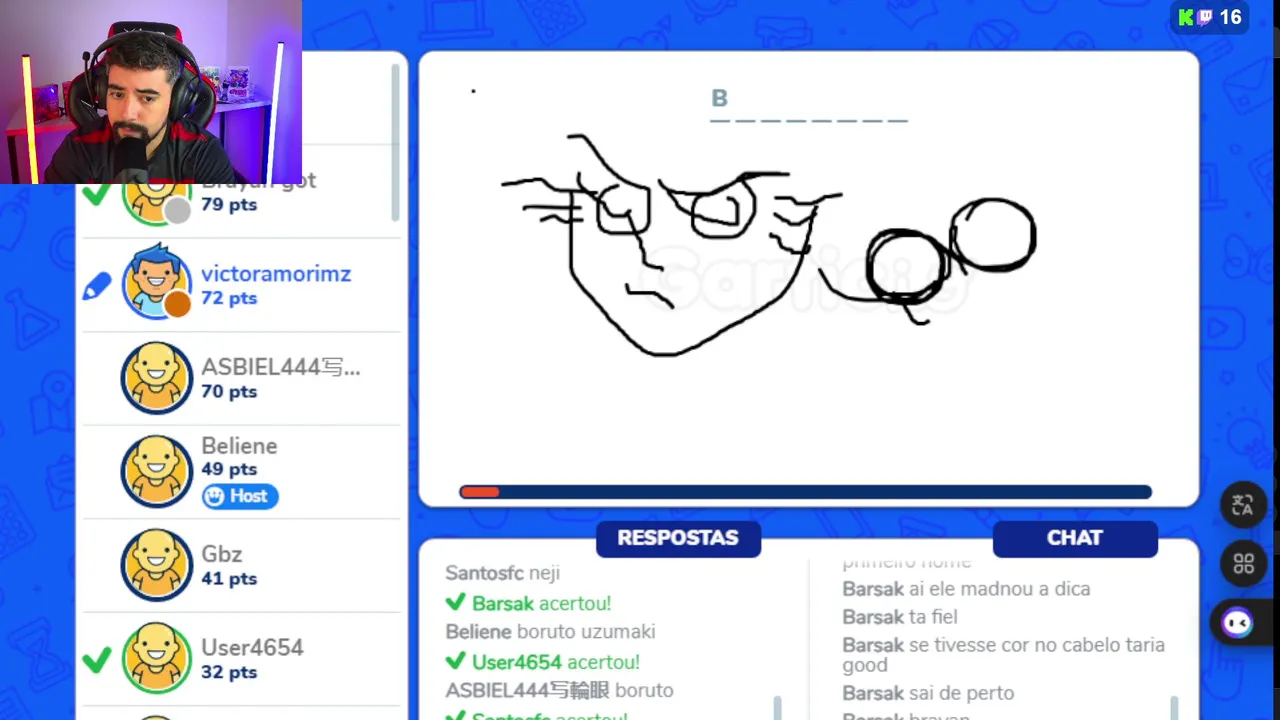Click the green Kick logo icon
Screen dimensions: 1280x720
coord(1186,17)
